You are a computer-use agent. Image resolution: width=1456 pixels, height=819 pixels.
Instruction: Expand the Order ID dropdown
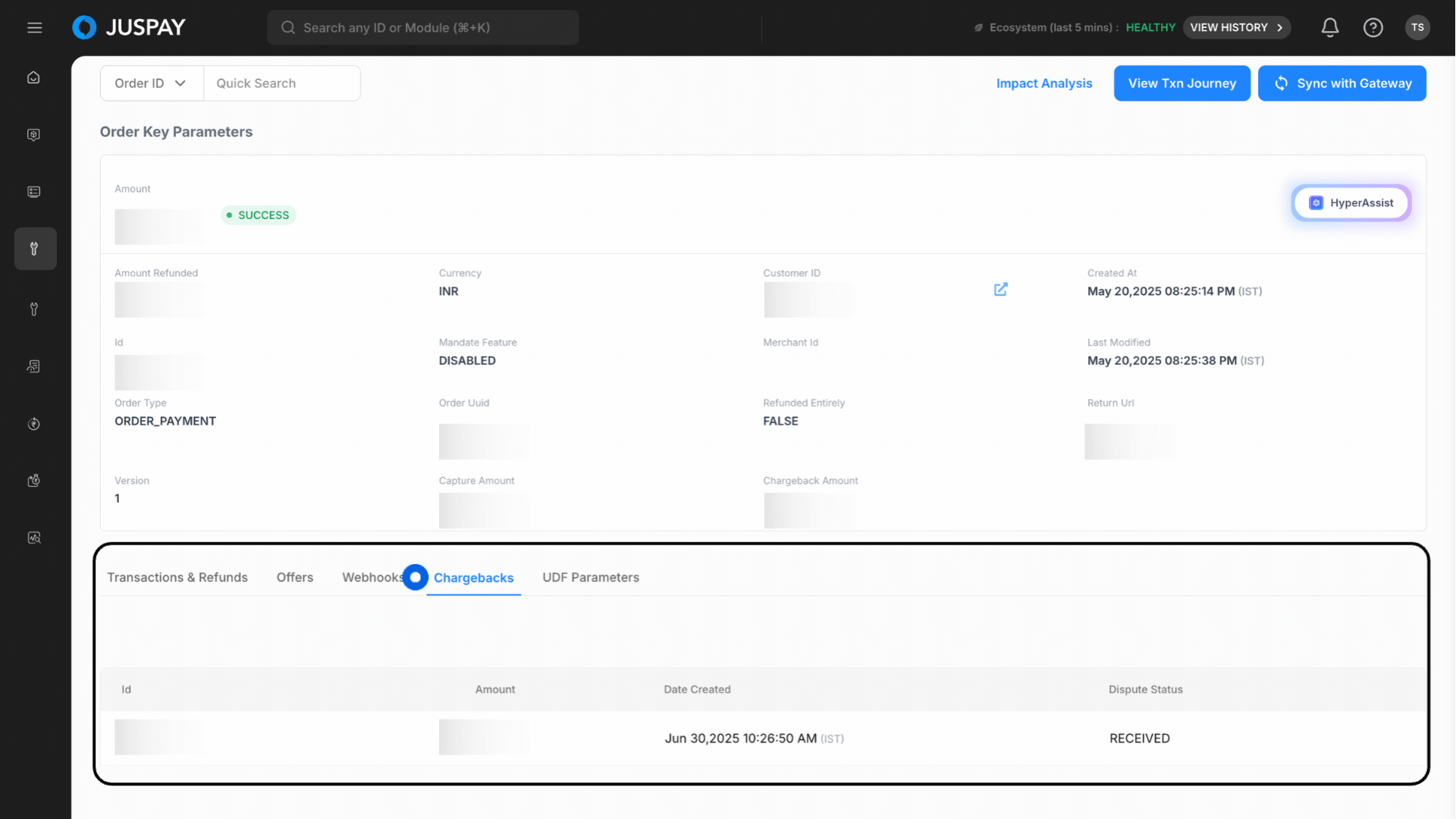coord(152,83)
